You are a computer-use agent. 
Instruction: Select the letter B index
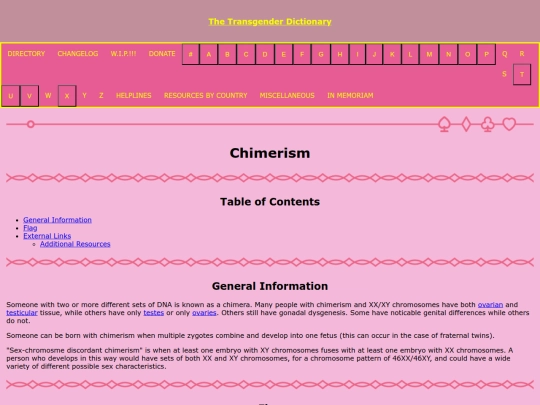[x=227, y=54]
